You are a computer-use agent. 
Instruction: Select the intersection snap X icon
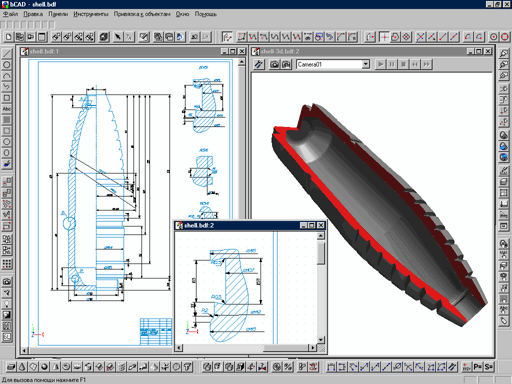tap(420, 37)
